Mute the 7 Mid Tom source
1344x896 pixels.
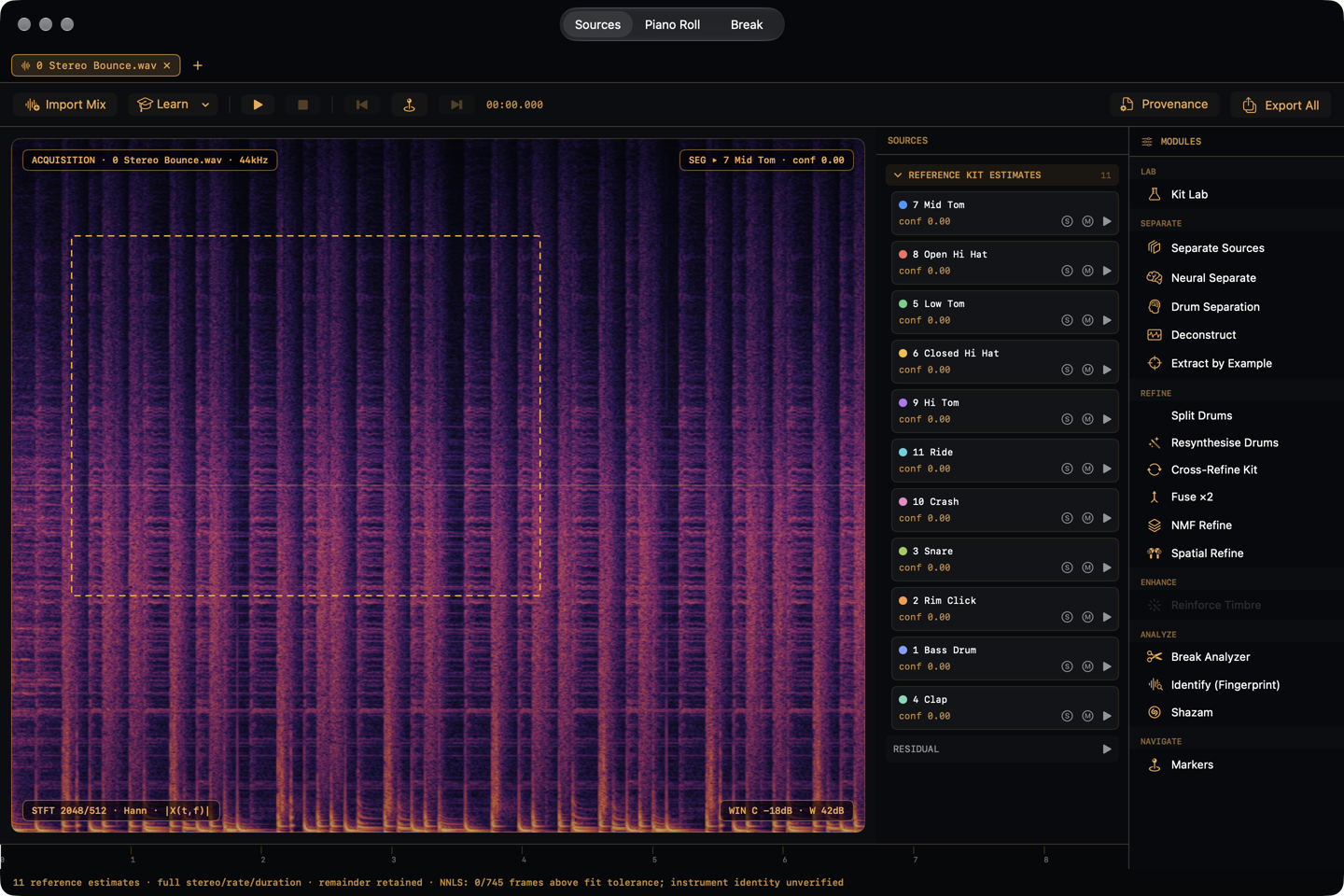point(1087,222)
